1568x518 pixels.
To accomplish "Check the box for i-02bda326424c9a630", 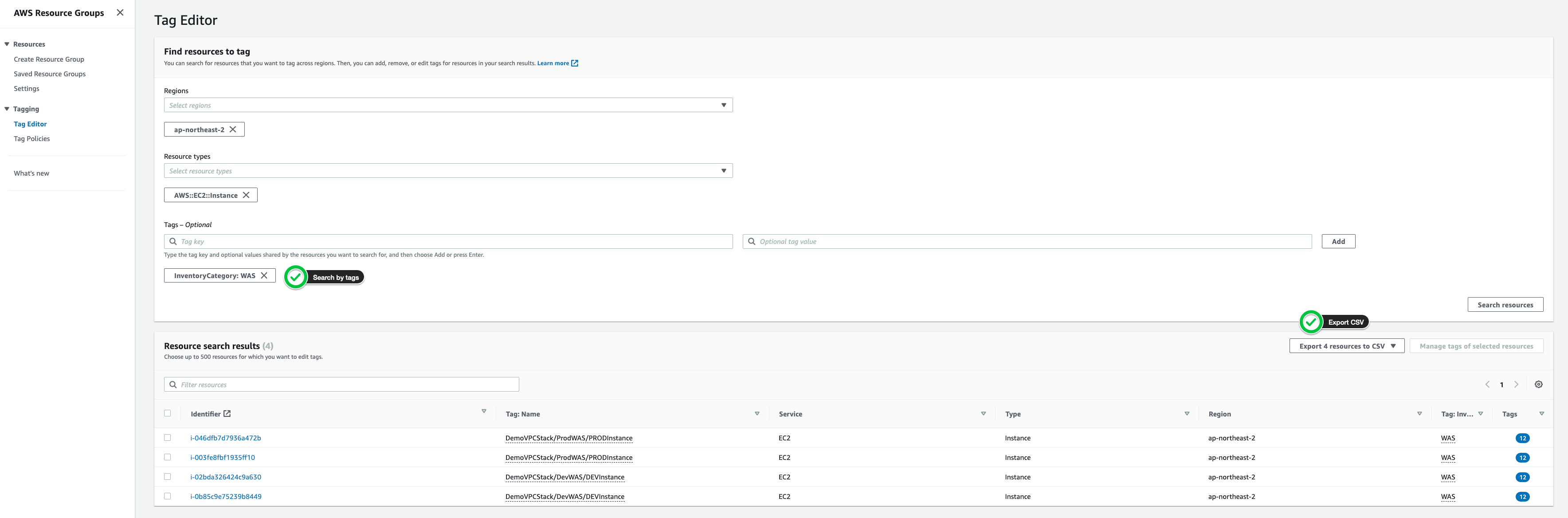I will tap(167, 477).
